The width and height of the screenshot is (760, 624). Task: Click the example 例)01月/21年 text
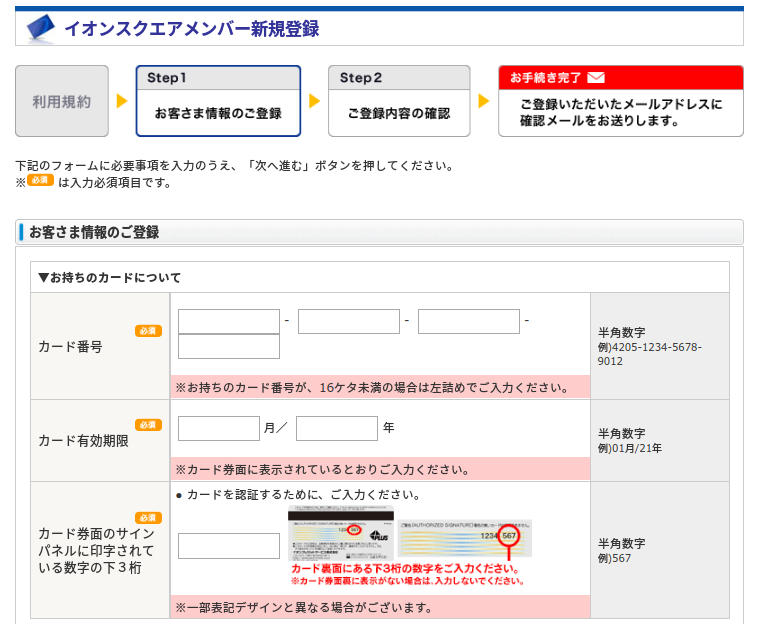tap(630, 448)
